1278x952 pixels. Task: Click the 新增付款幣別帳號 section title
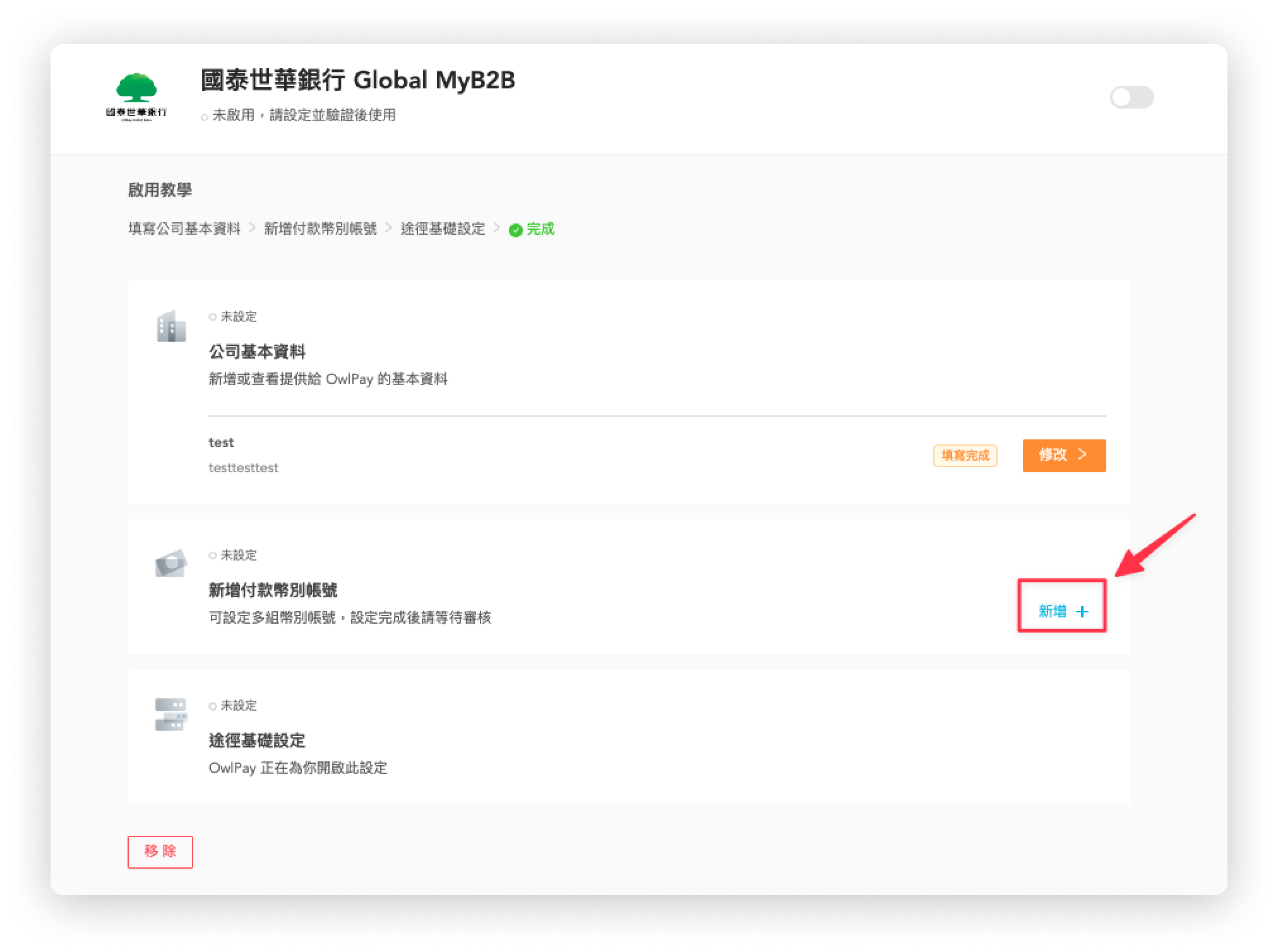coord(273,590)
